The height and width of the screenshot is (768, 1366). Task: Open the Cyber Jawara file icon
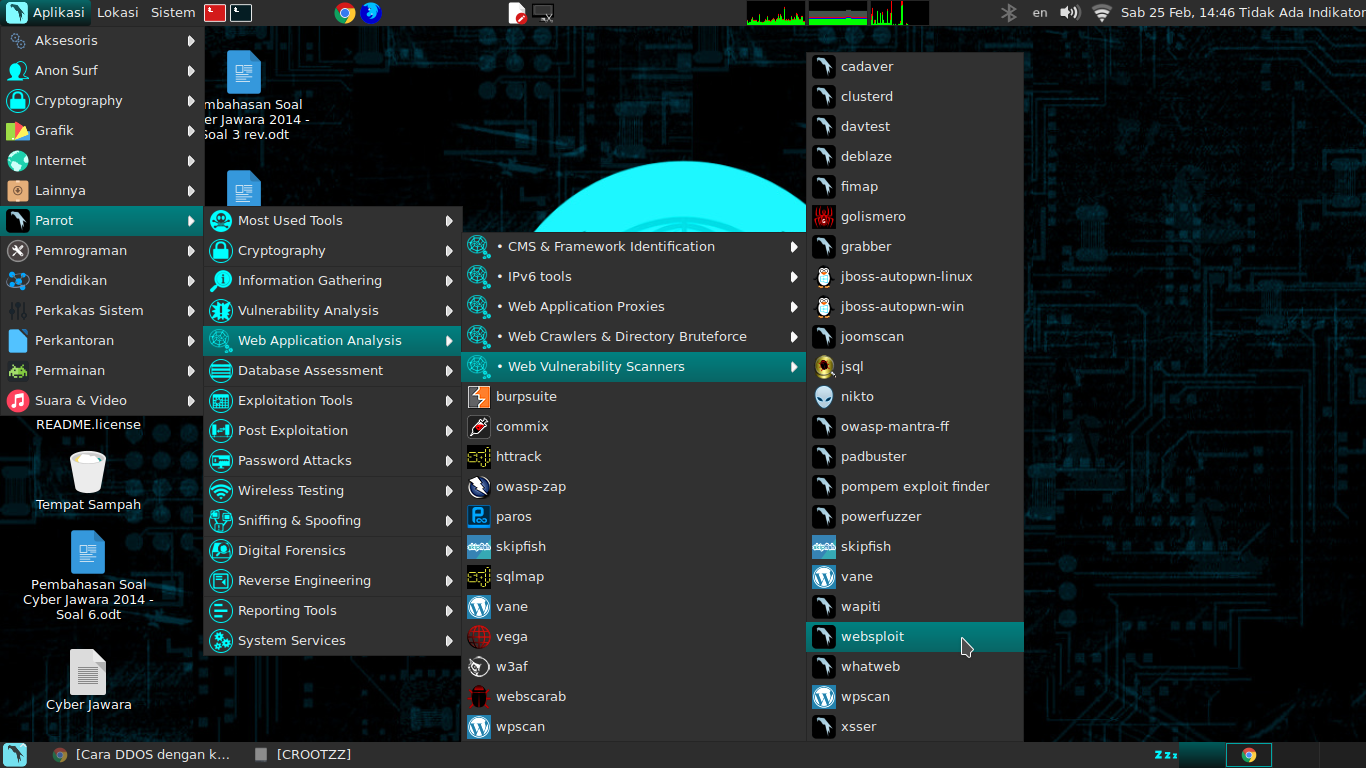pyautogui.click(x=88, y=672)
